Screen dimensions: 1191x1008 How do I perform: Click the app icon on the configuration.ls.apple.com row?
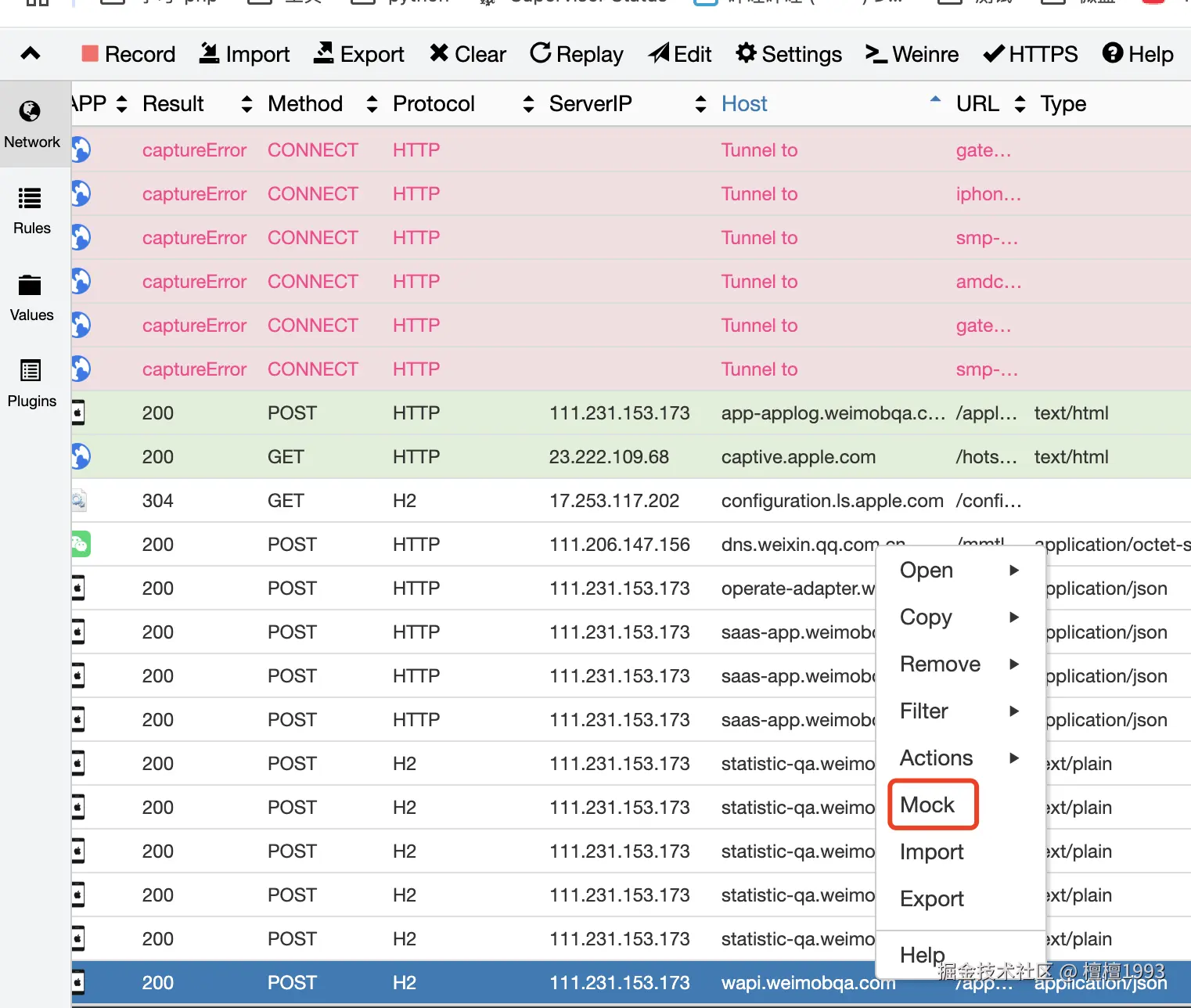(x=78, y=500)
